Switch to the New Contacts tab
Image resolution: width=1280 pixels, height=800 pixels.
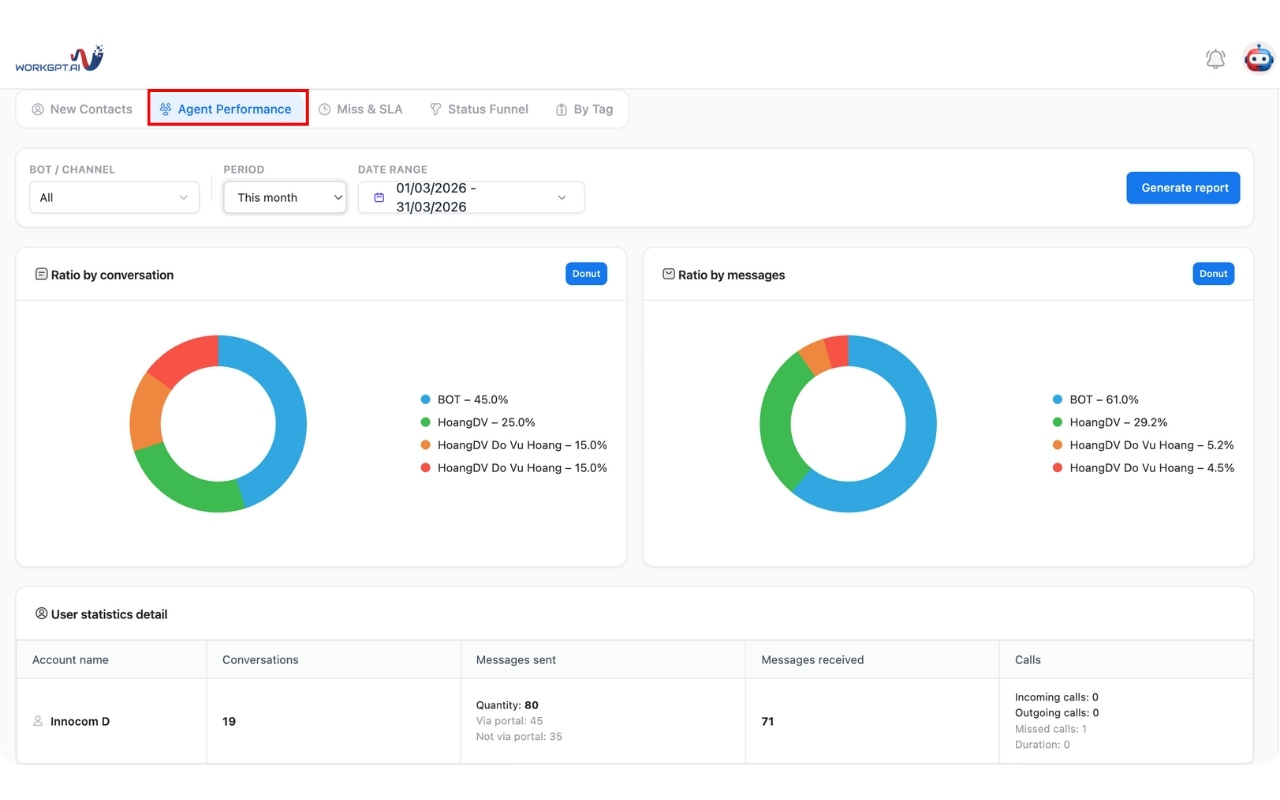(x=82, y=109)
